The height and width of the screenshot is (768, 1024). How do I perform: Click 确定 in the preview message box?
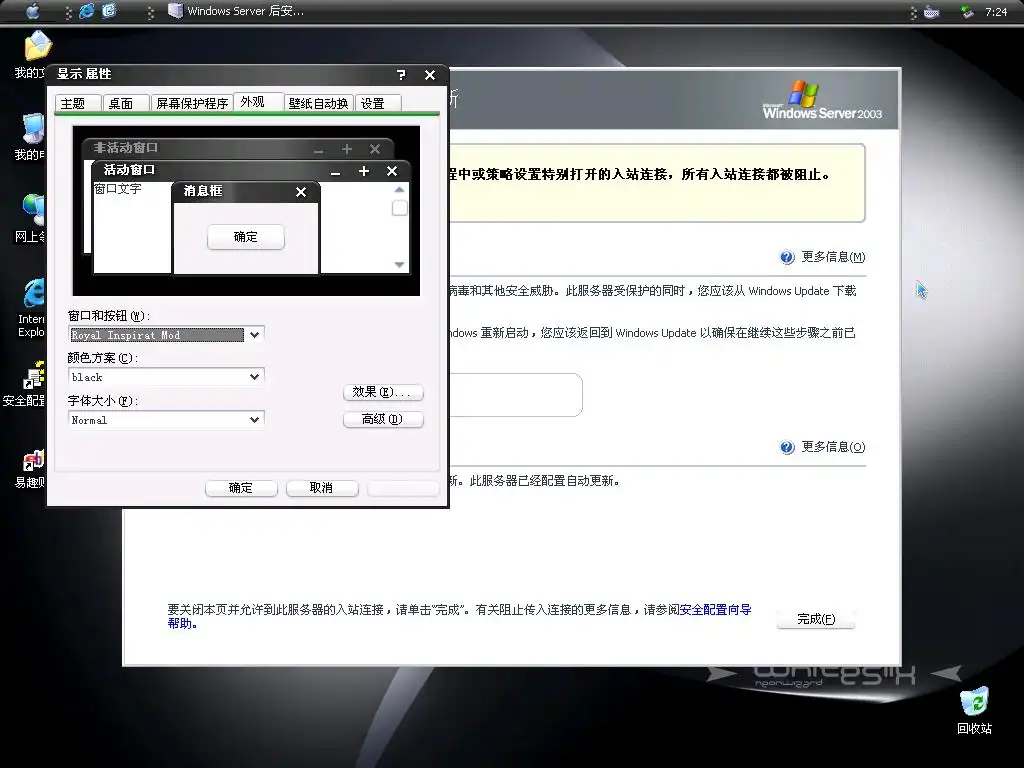[x=246, y=237]
